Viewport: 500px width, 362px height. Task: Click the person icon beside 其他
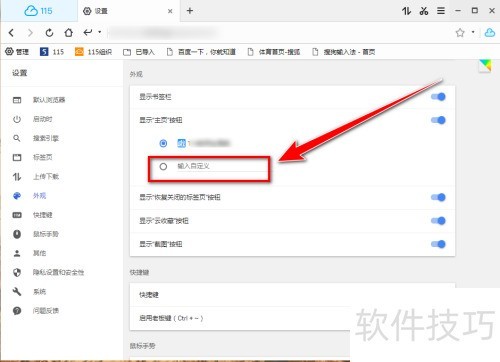(x=17, y=253)
